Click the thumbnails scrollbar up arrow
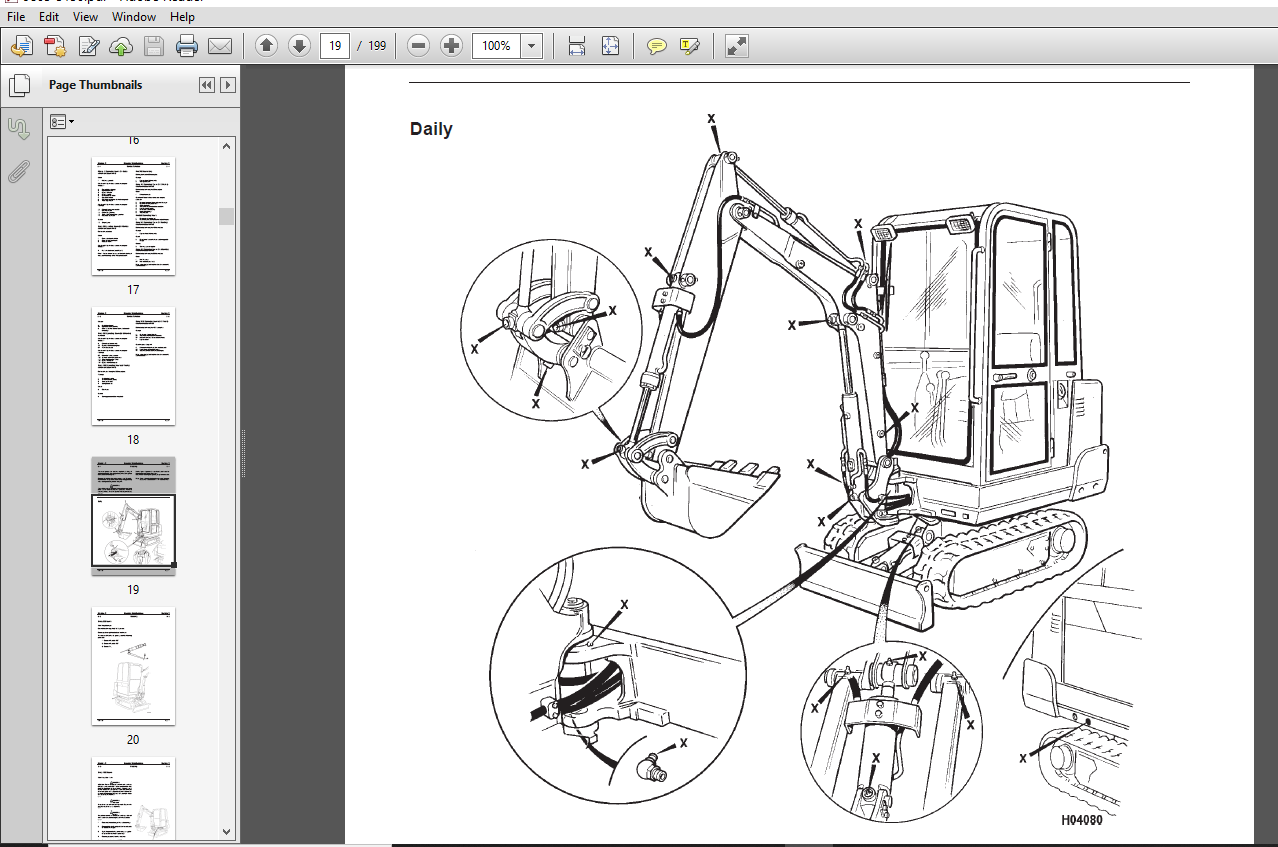 pos(227,146)
